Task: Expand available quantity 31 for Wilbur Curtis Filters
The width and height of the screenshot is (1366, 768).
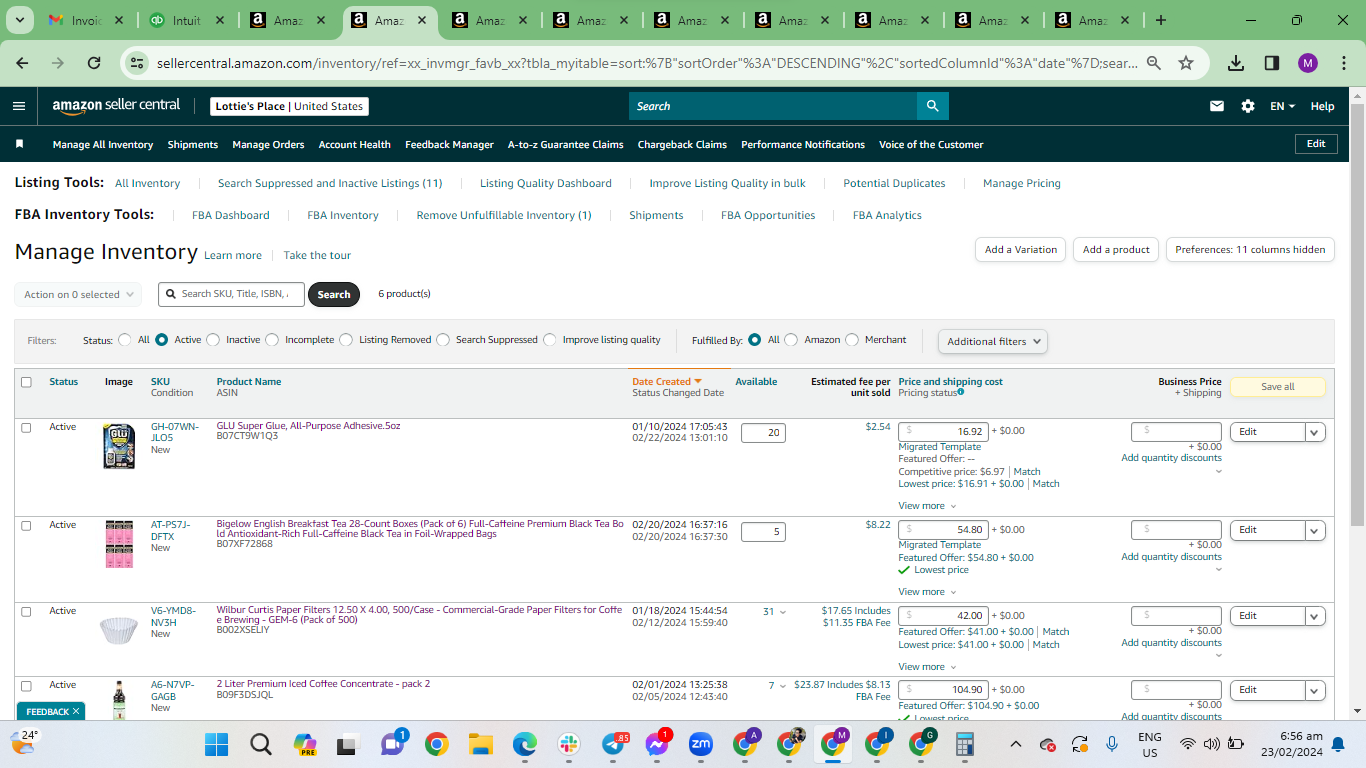Action: tap(774, 612)
